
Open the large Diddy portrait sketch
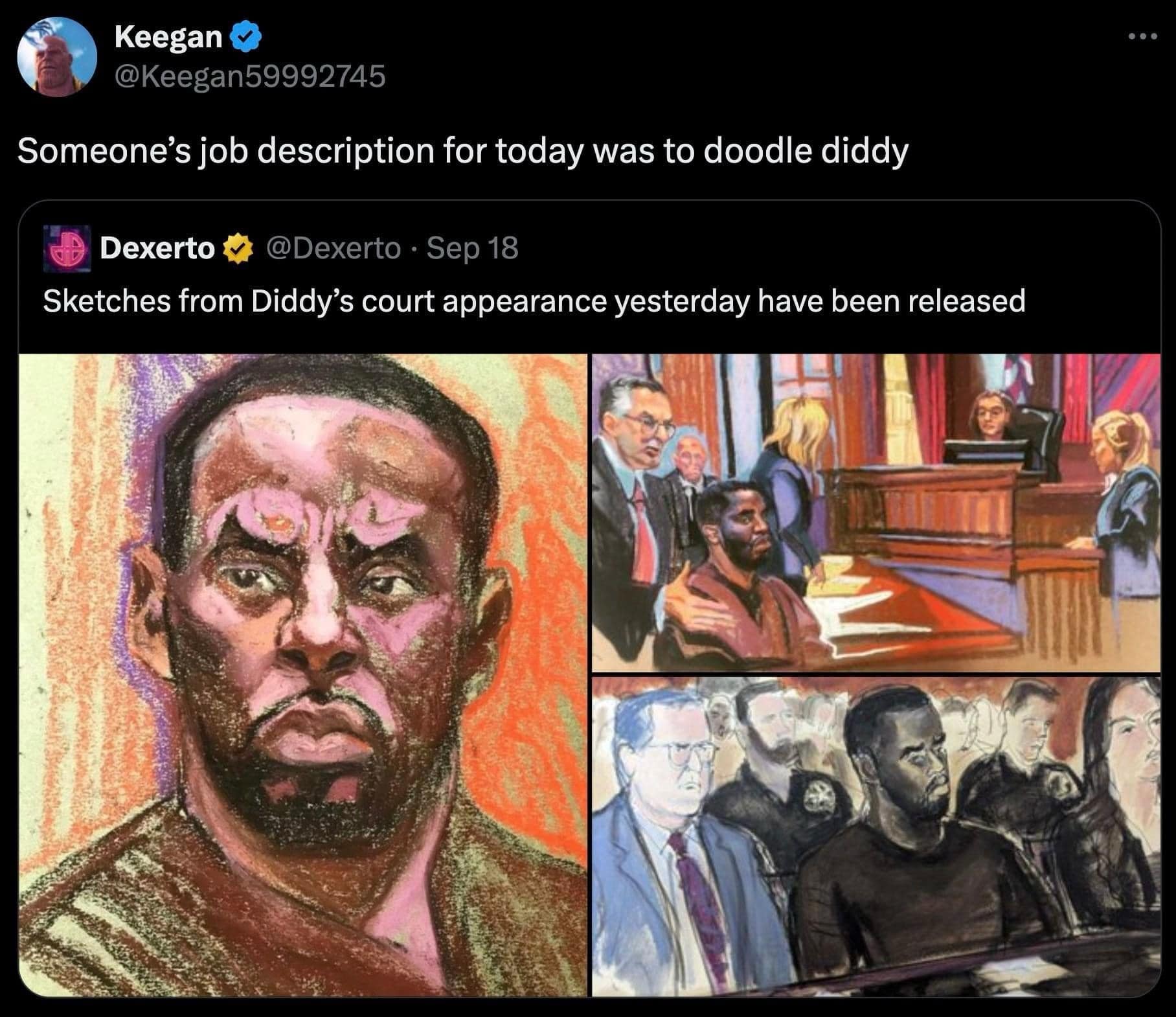tap(302, 674)
